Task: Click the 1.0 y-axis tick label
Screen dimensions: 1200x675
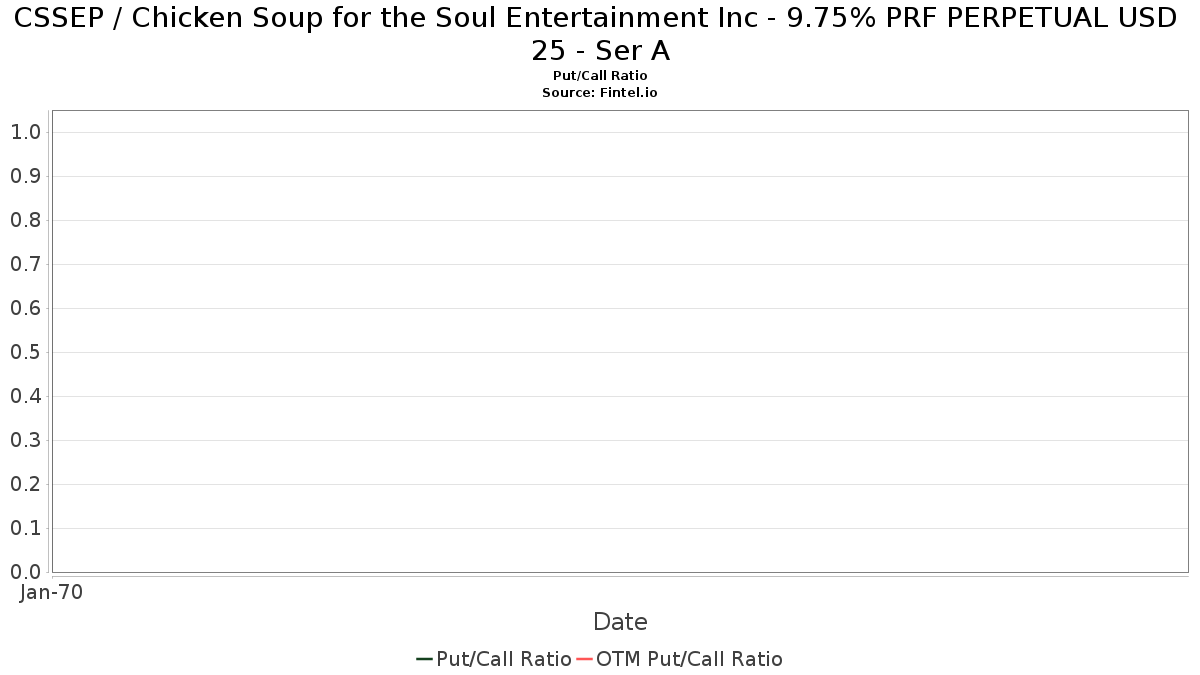Action: [25, 132]
